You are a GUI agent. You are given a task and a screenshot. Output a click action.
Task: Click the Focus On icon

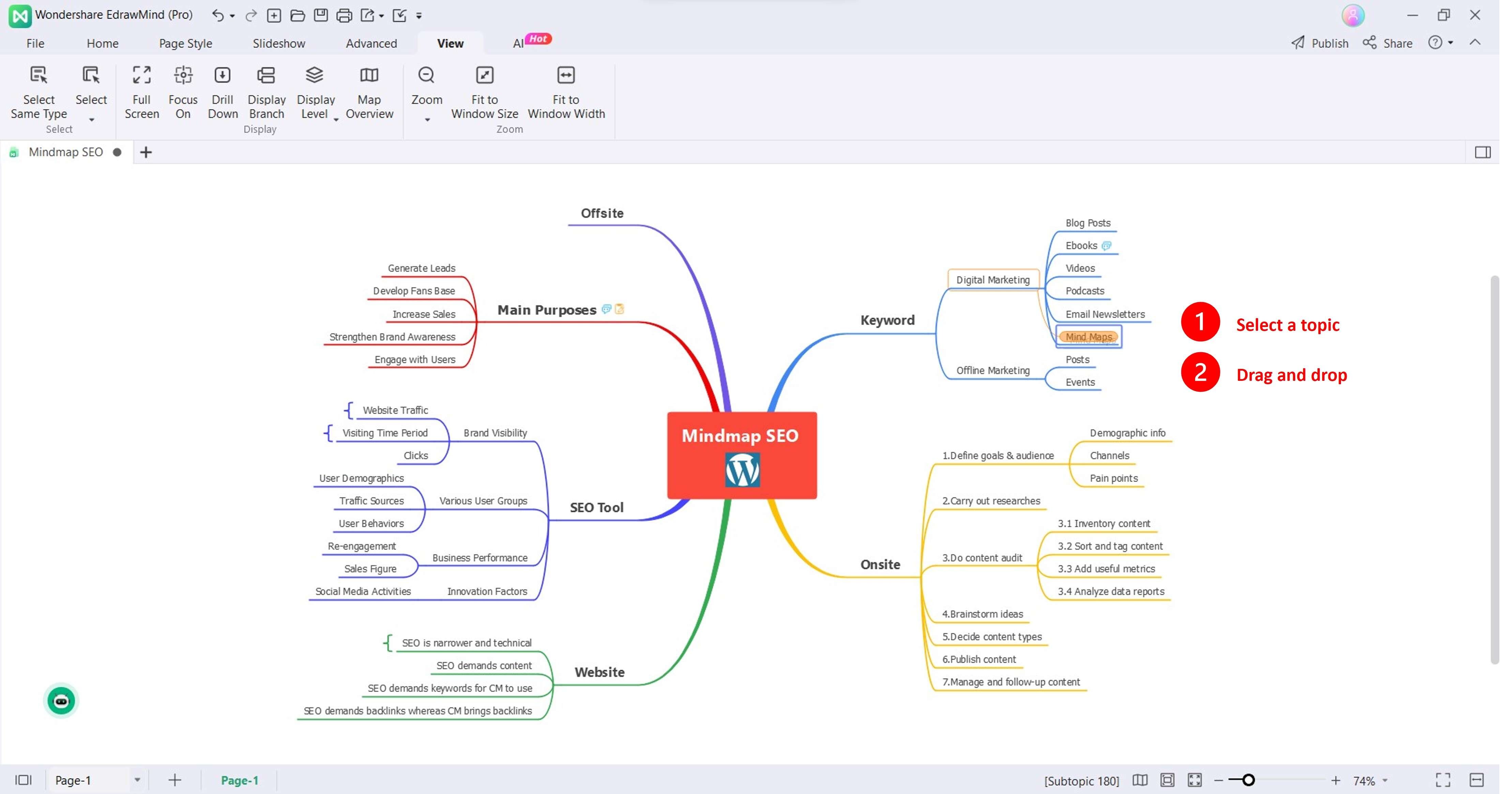[x=183, y=76]
